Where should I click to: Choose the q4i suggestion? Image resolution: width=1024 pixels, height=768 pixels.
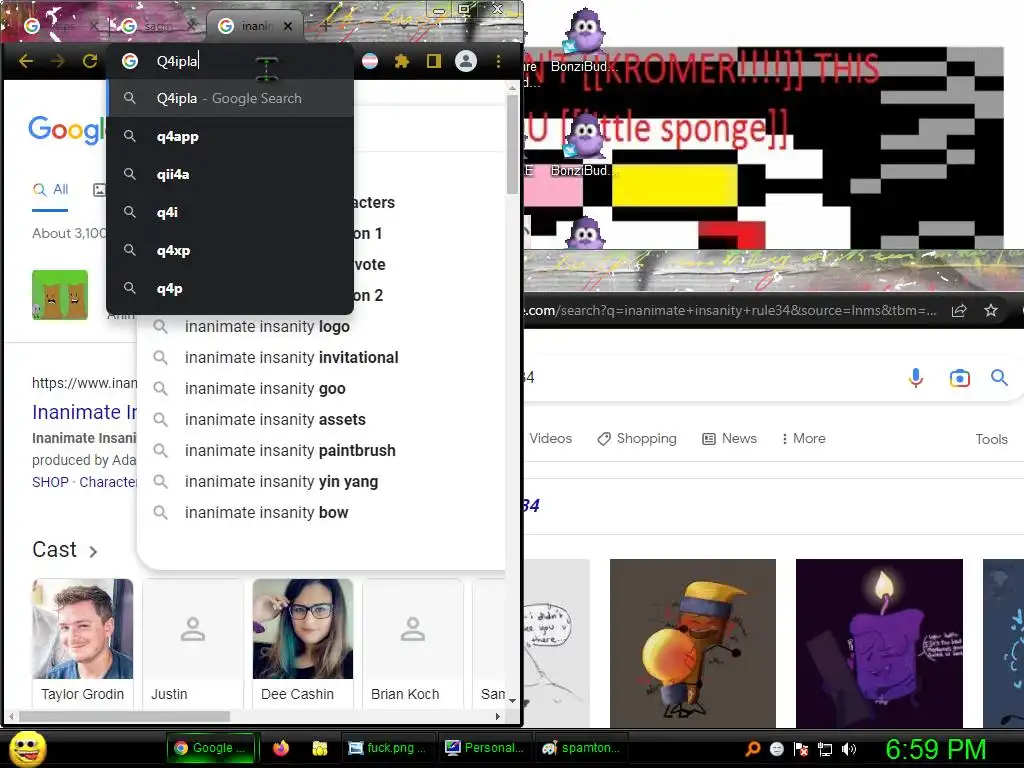230,212
